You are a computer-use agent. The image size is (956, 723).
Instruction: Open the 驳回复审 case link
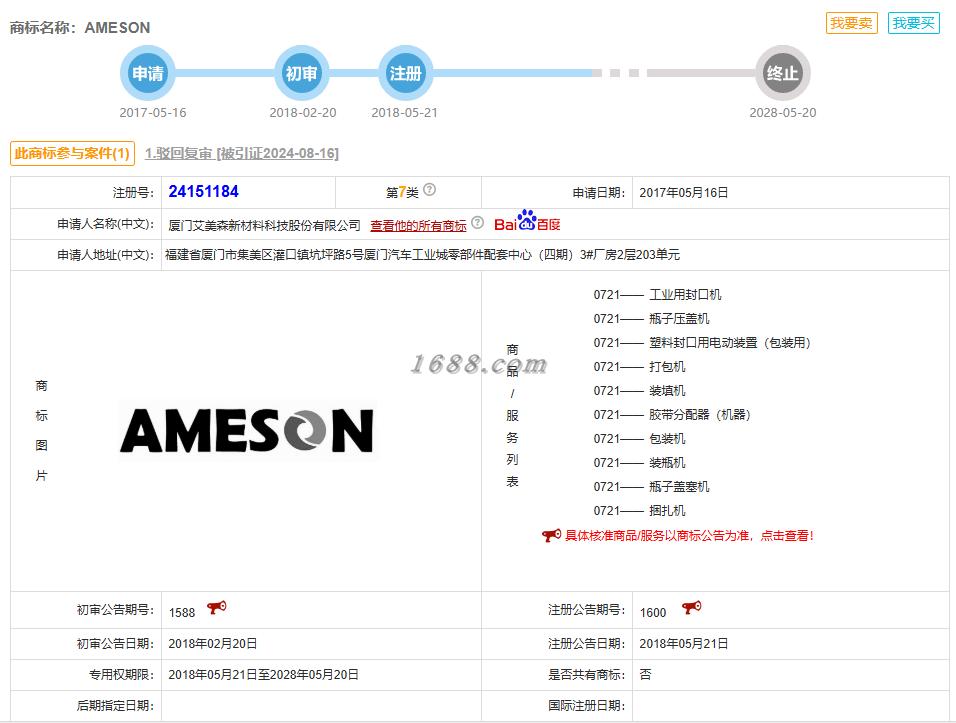pos(241,153)
